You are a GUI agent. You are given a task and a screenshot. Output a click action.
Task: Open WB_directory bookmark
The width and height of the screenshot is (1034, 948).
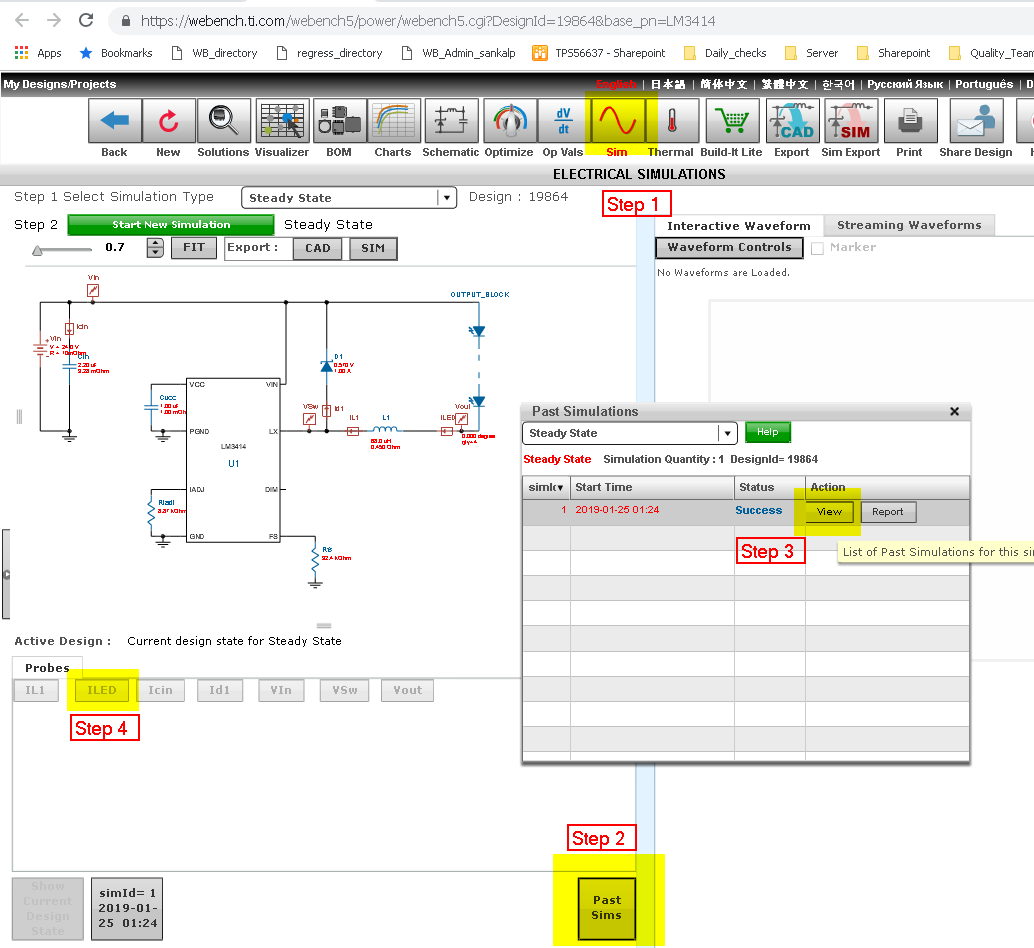tap(214, 53)
